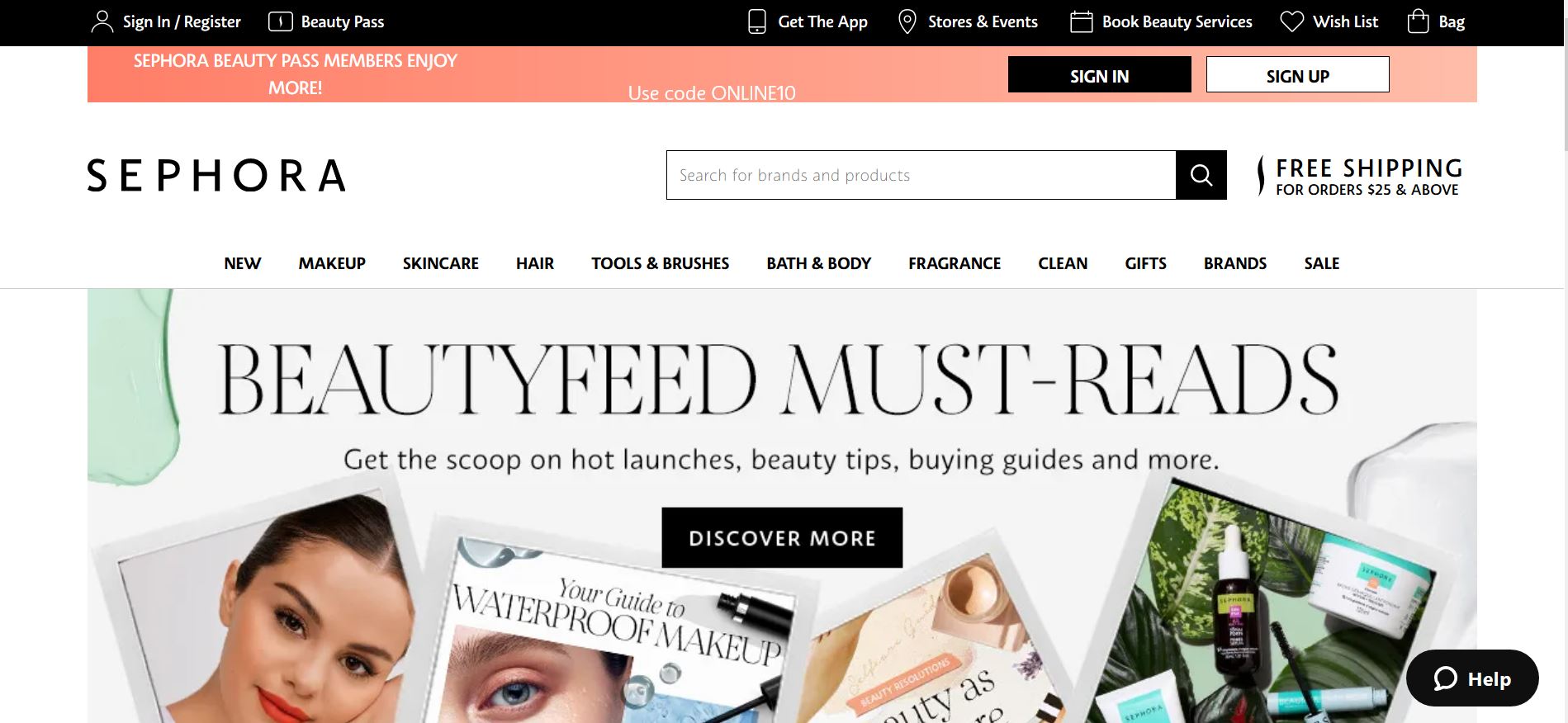Open Book Beauty Services

coord(1177,21)
